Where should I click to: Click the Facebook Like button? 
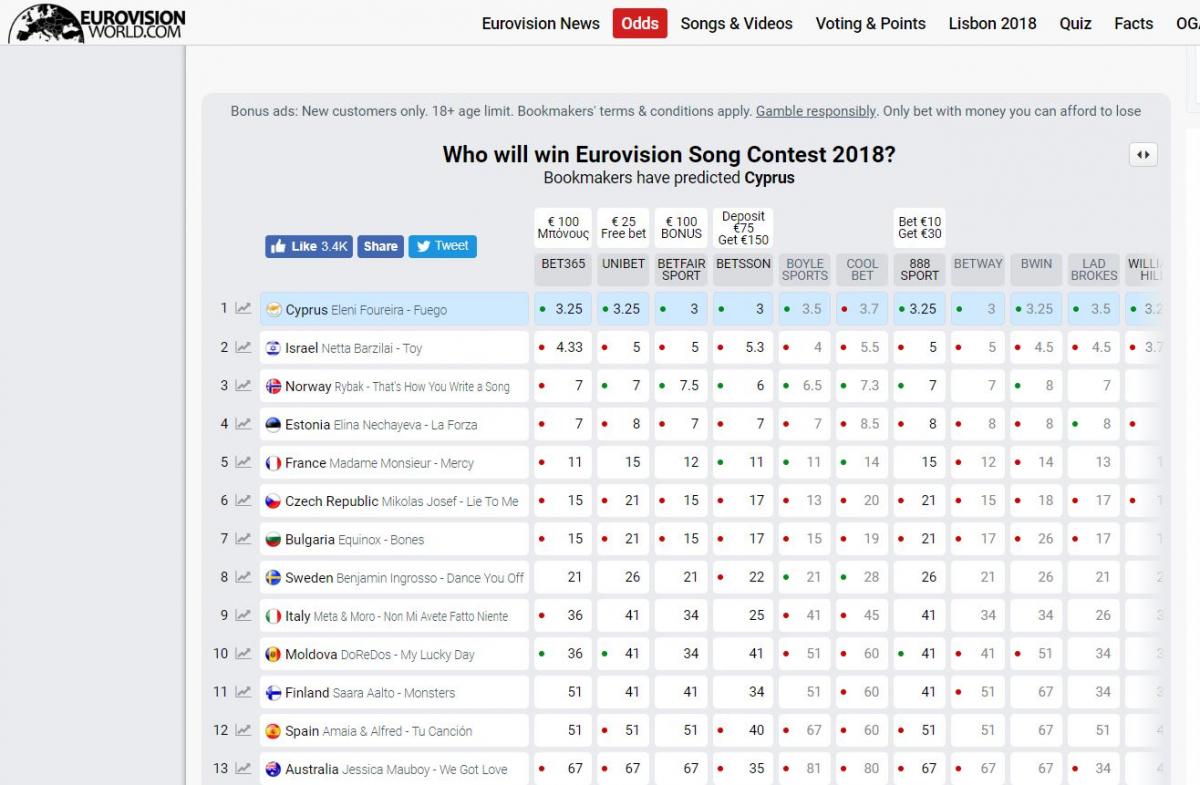point(309,246)
